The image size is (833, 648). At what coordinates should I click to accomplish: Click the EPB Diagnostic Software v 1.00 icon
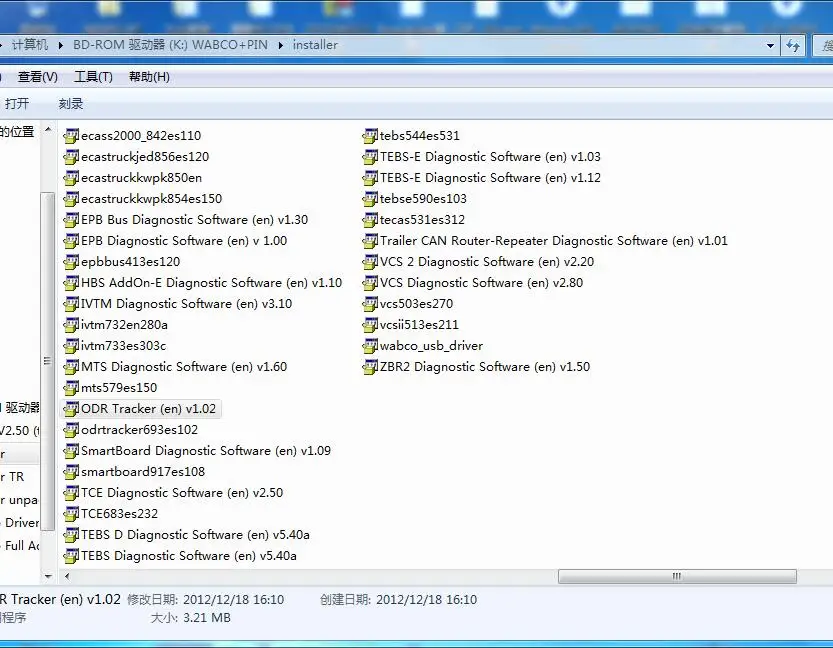pyautogui.click(x=71, y=241)
